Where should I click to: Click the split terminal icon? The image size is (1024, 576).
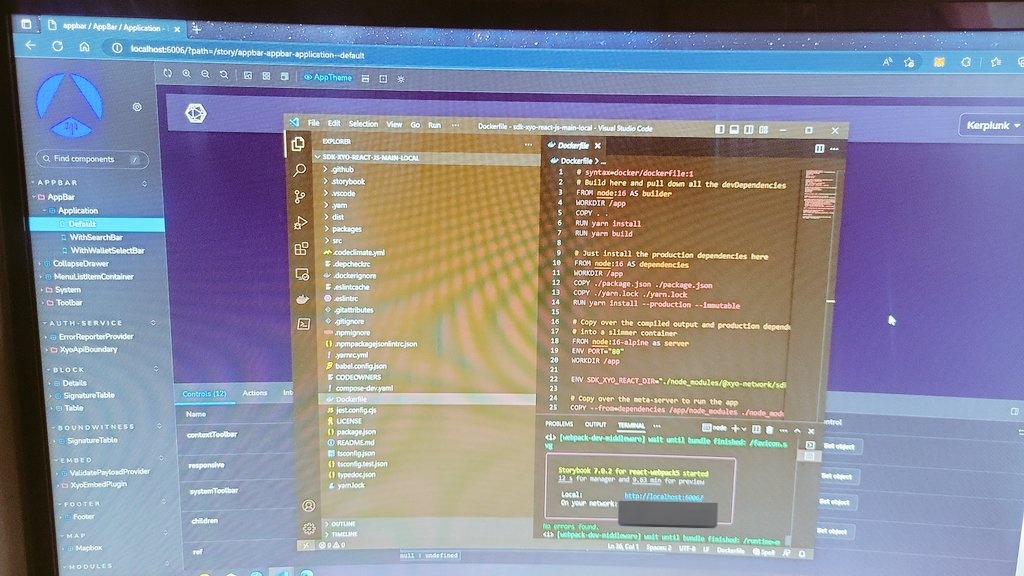[756, 429]
